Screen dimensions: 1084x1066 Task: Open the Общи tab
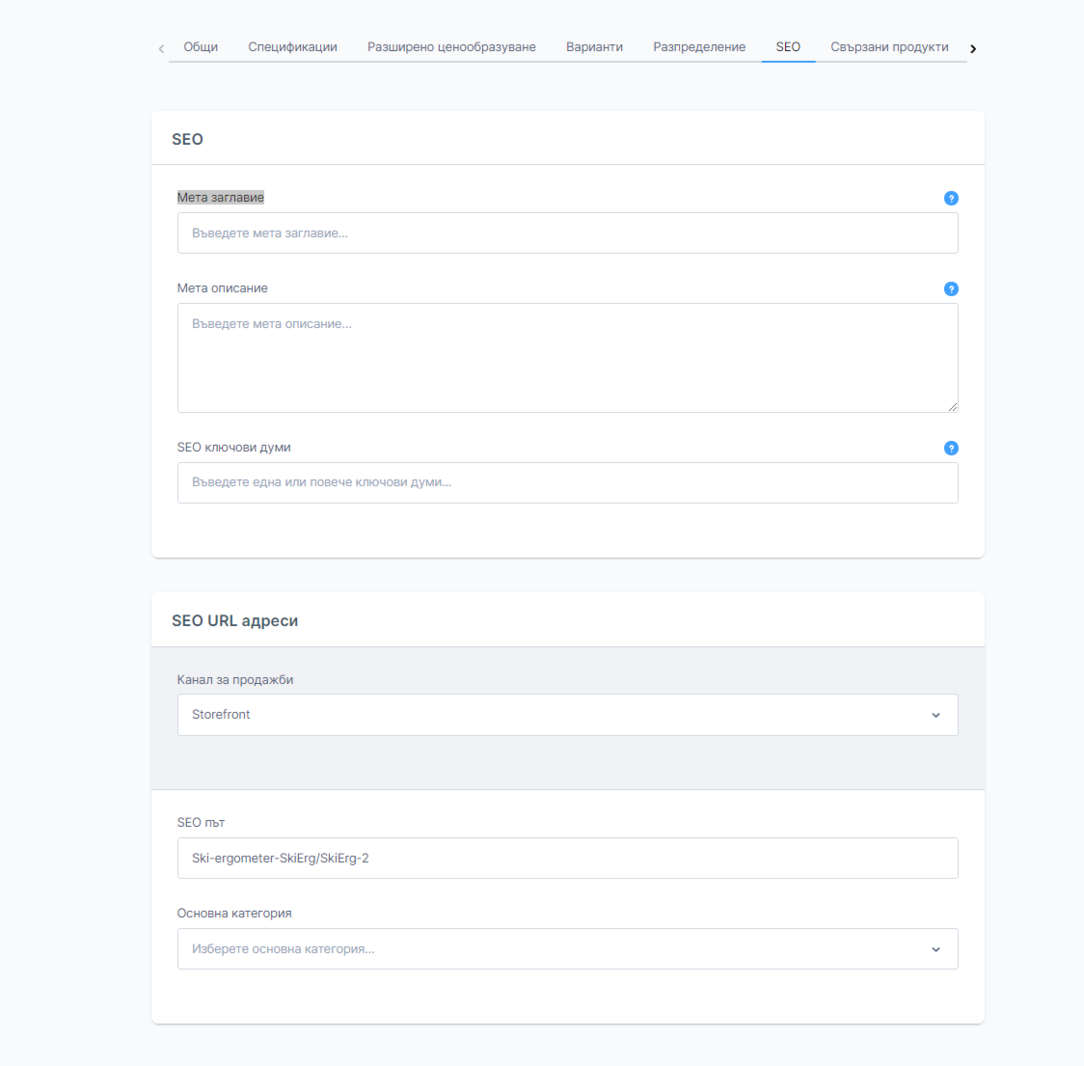click(x=201, y=47)
